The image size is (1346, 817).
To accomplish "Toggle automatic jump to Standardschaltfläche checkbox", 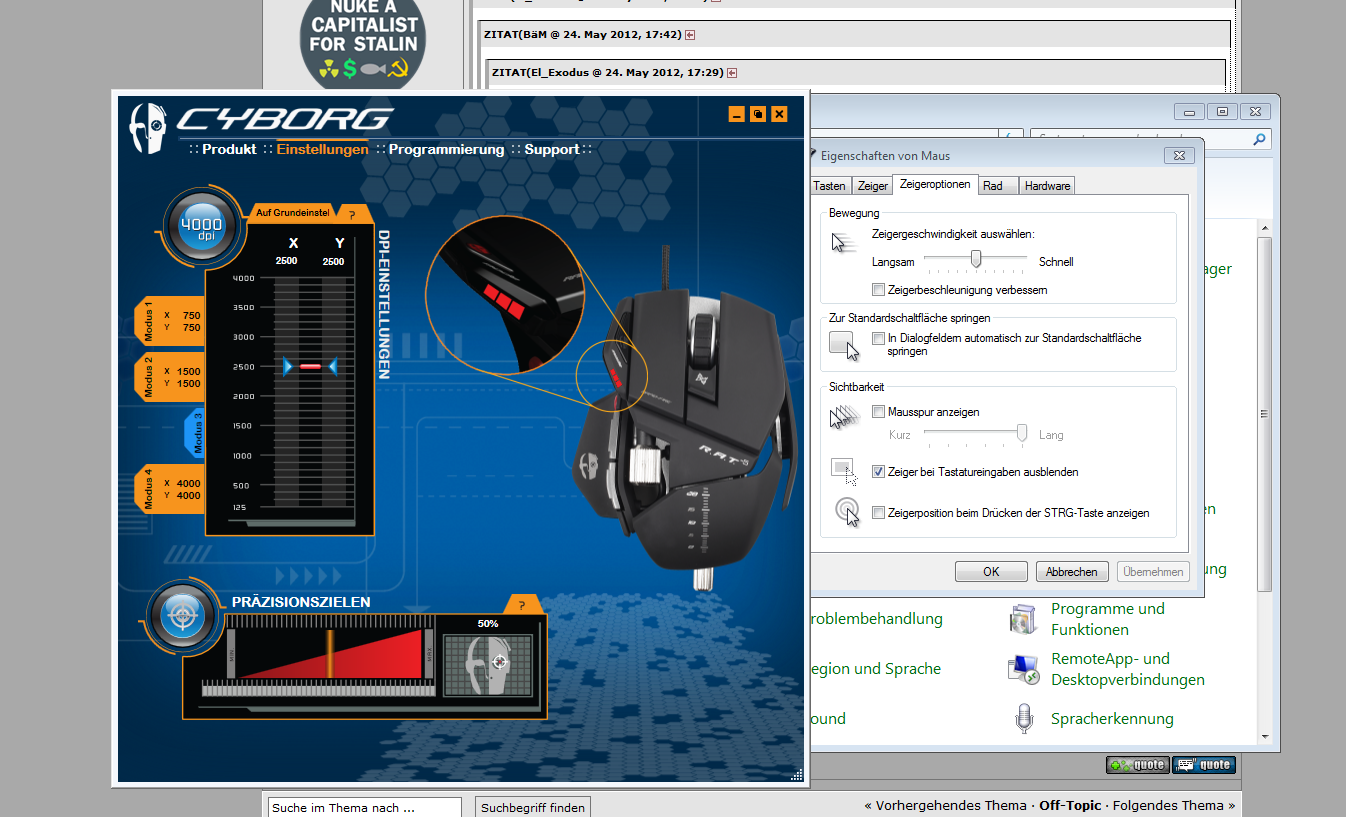I will click(x=878, y=339).
